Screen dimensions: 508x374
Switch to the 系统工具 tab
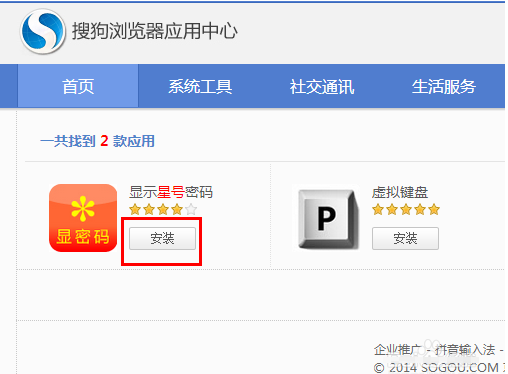(x=200, y=86)
